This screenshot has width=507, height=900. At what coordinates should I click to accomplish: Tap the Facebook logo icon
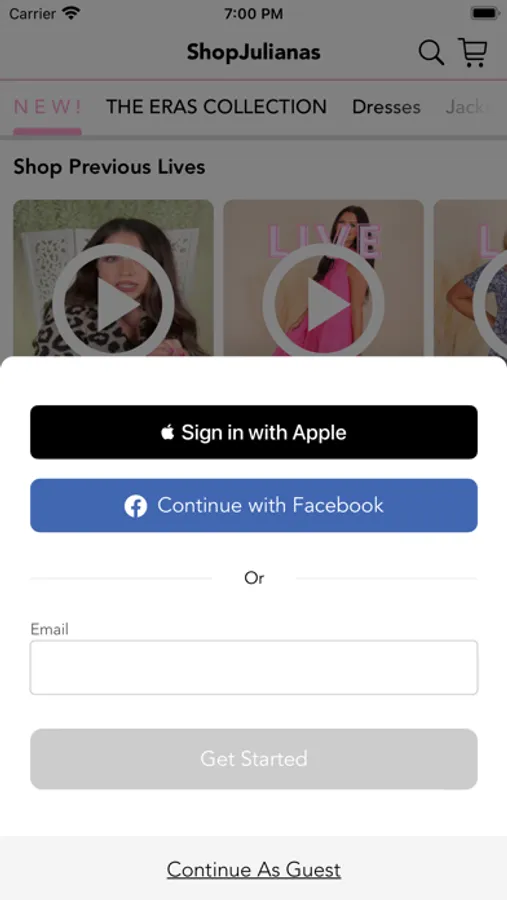click(x=136, y=506)
